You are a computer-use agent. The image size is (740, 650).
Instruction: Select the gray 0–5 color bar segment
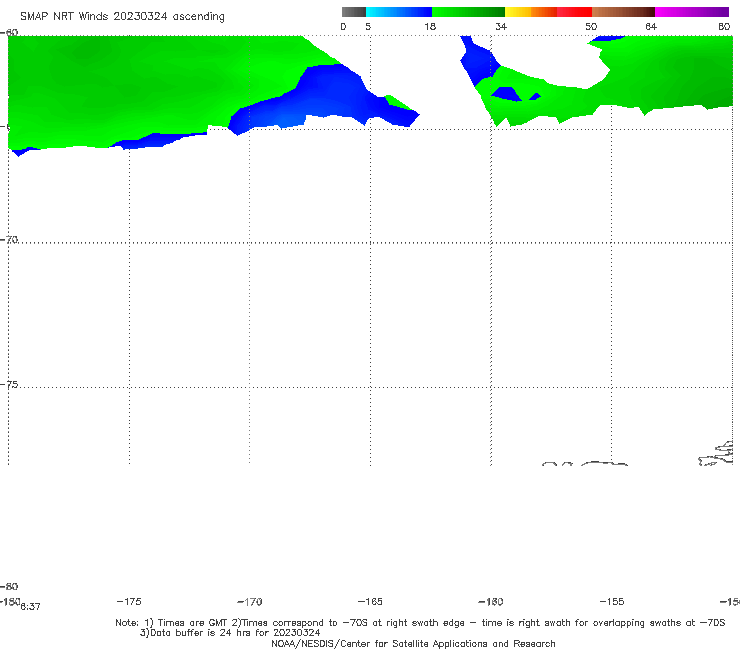353,12
